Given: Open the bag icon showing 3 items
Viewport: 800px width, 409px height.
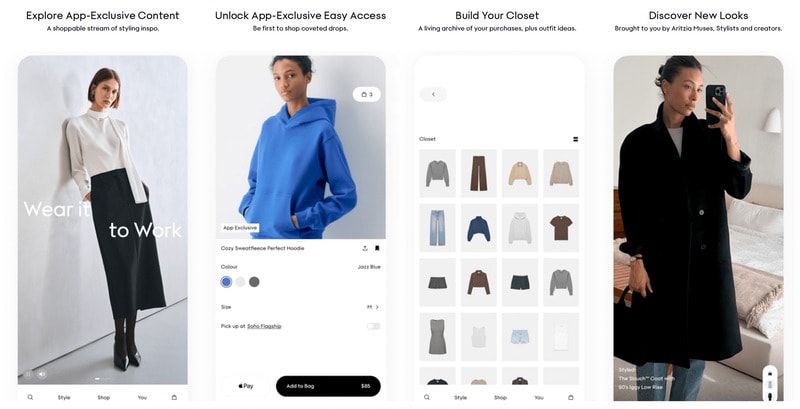Looking at the screenshot, I should click(367, 94).
